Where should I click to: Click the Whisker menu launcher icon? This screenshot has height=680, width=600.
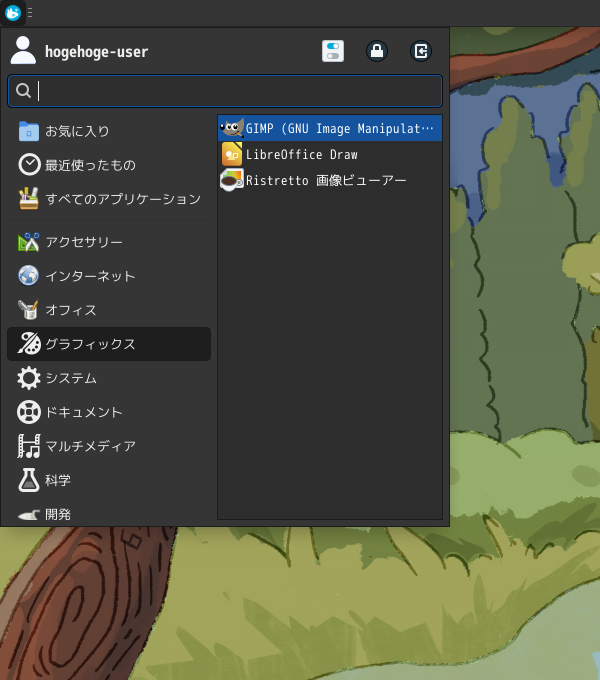13,13
